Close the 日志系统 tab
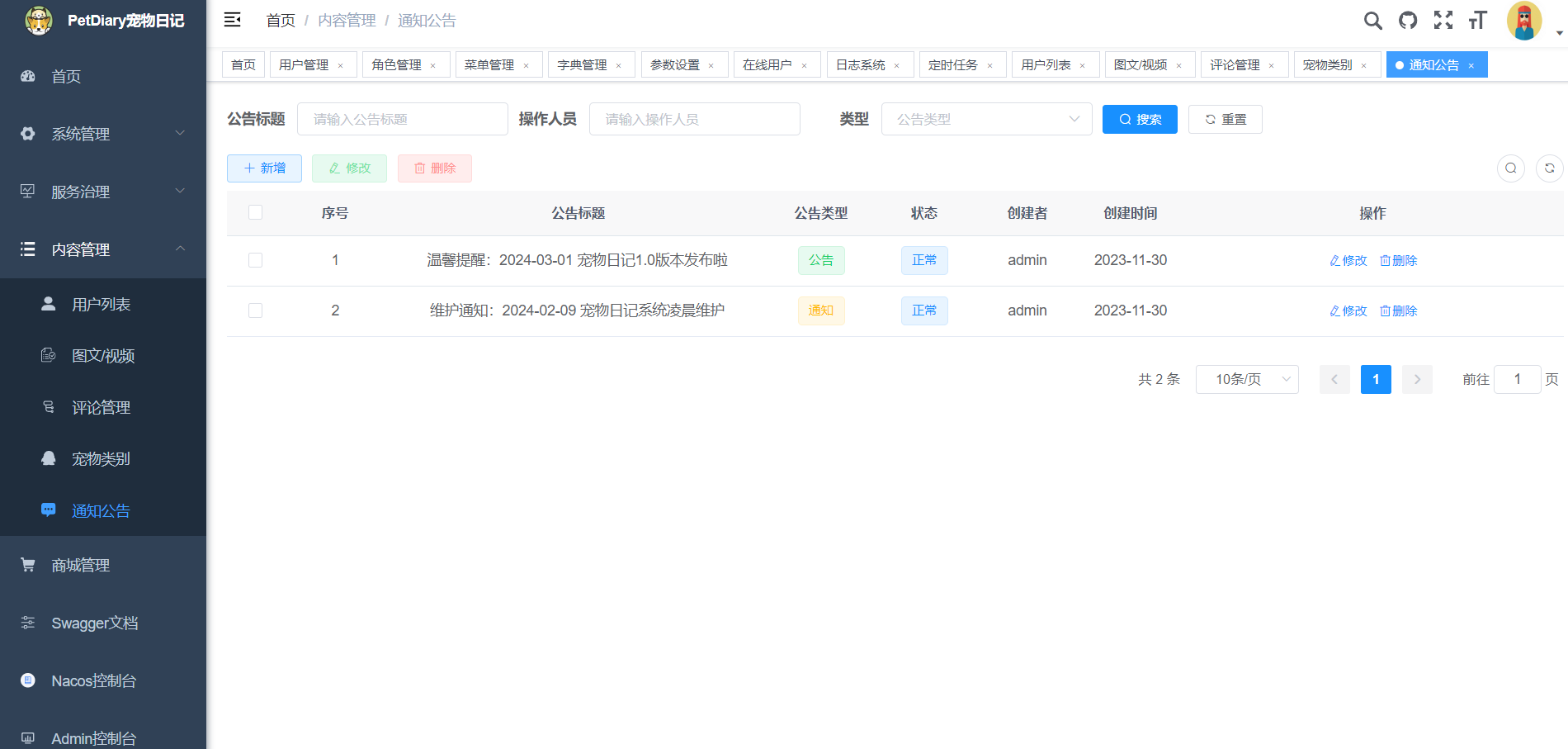 point(896,65)
